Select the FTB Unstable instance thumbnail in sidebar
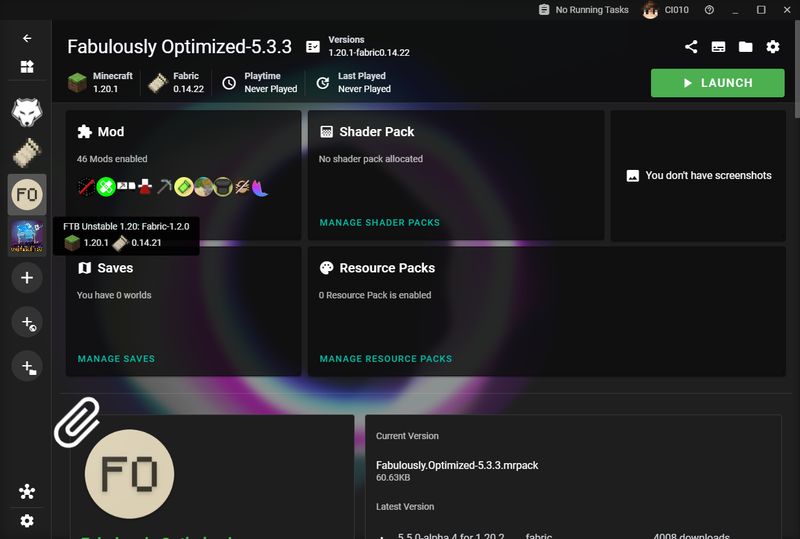 [27, 236]
